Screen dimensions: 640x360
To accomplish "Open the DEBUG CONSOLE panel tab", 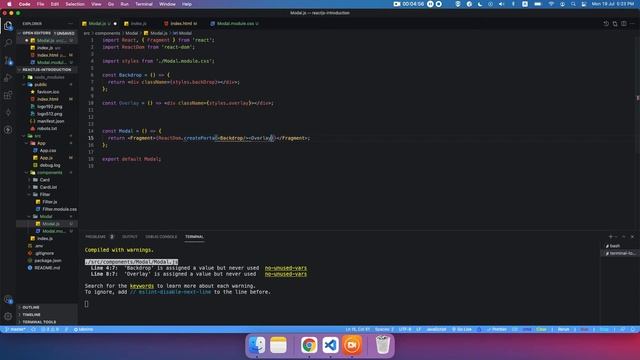I will click(161, 237).
